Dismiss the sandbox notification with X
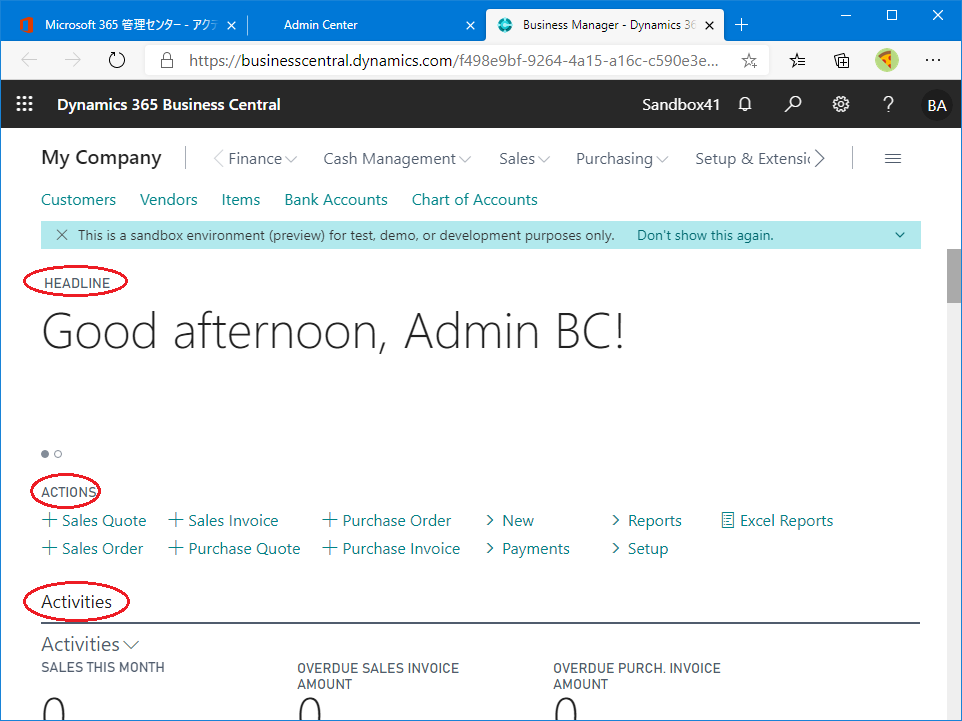Image resolution: width=962 pixels, height=721 pixels. click(62, 235)
